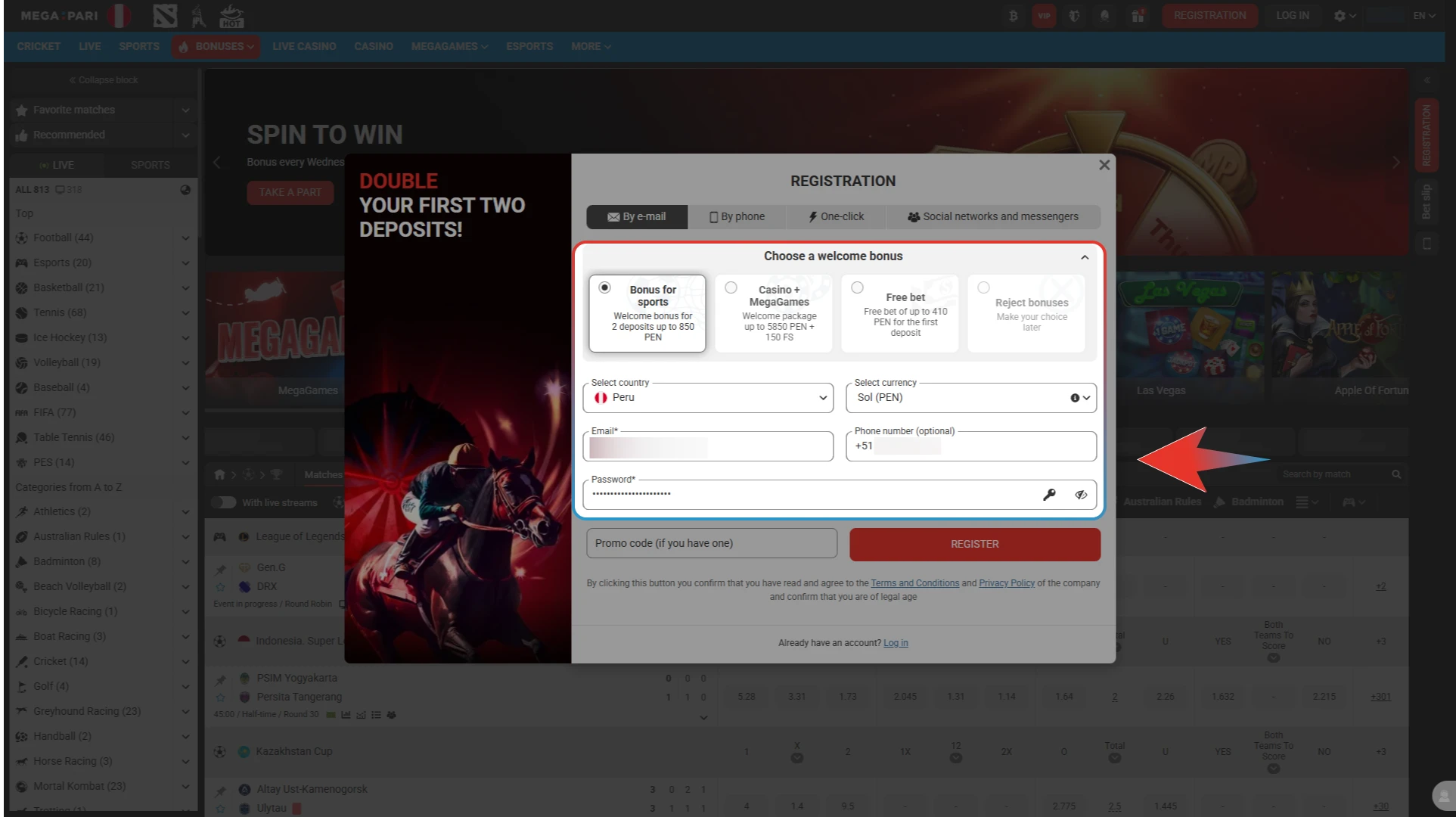This screenshot has height=817, width=1456.
Task: Click Collapse block in sidebar
Action: (104, 80)
